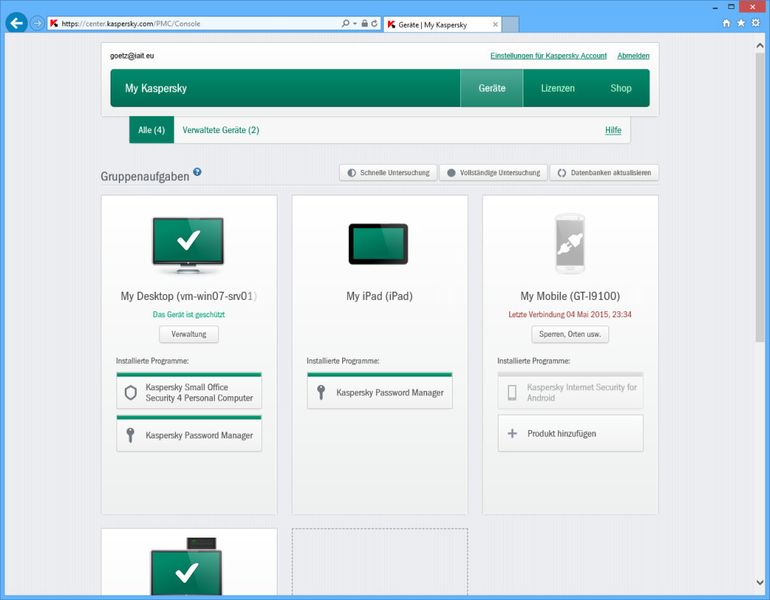This screenshot has width=770, height=600.
Task: Click the Abmelden link
Action: coord(633,55)
